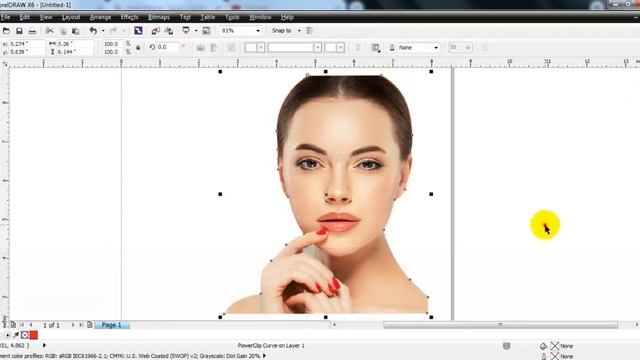The image size is (640, 360).
Task: Click the Print icon in the toolbar
Action: coord(32,31)
